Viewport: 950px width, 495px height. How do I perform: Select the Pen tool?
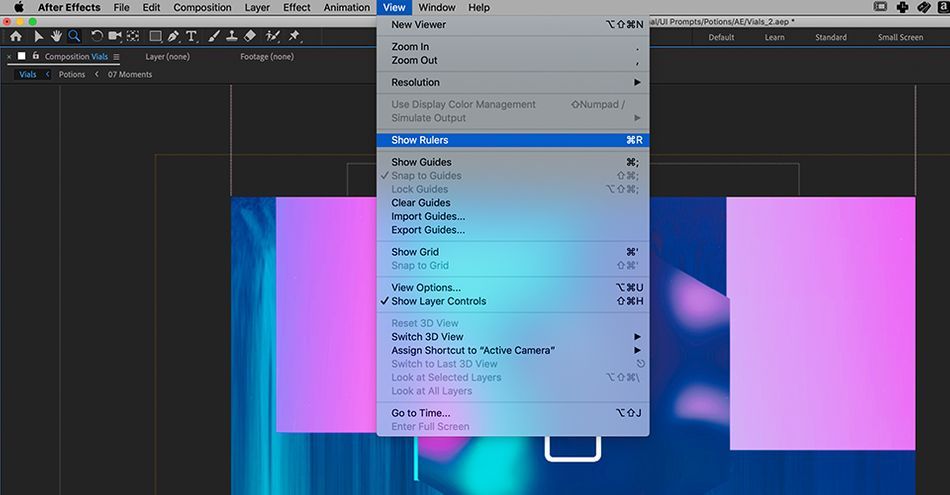[173, 36]
